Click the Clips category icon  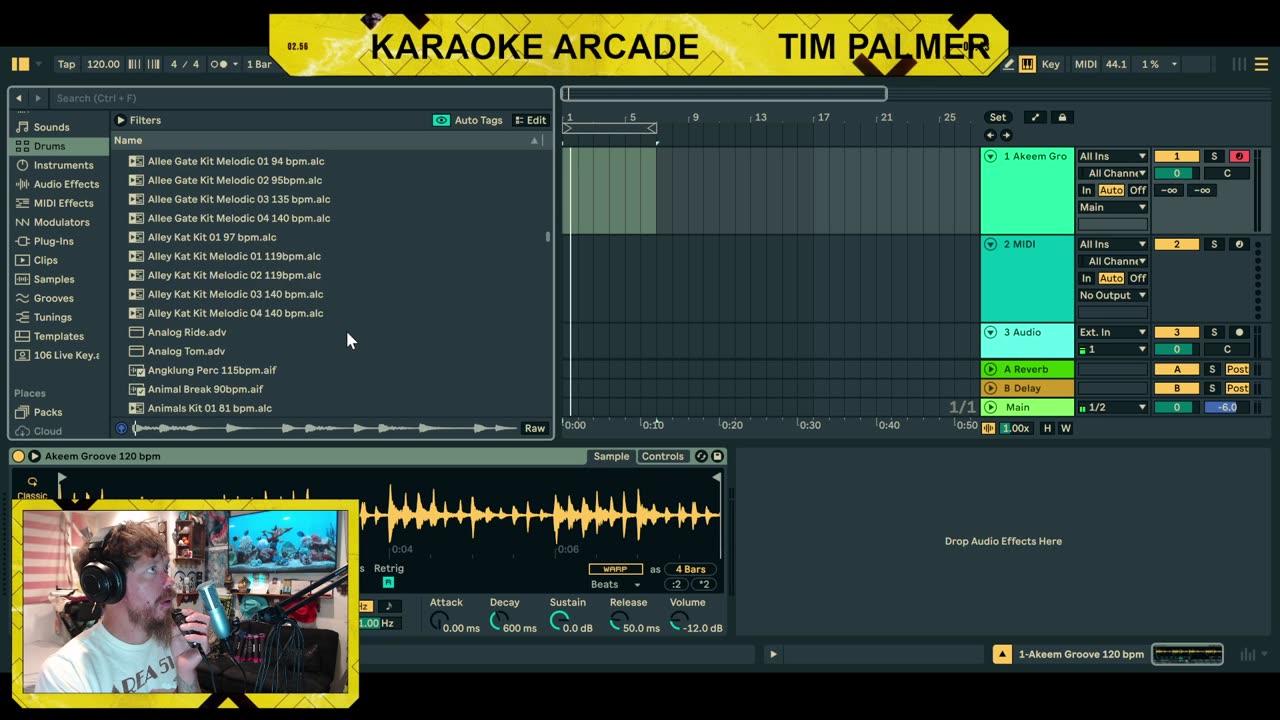(23, 260)
